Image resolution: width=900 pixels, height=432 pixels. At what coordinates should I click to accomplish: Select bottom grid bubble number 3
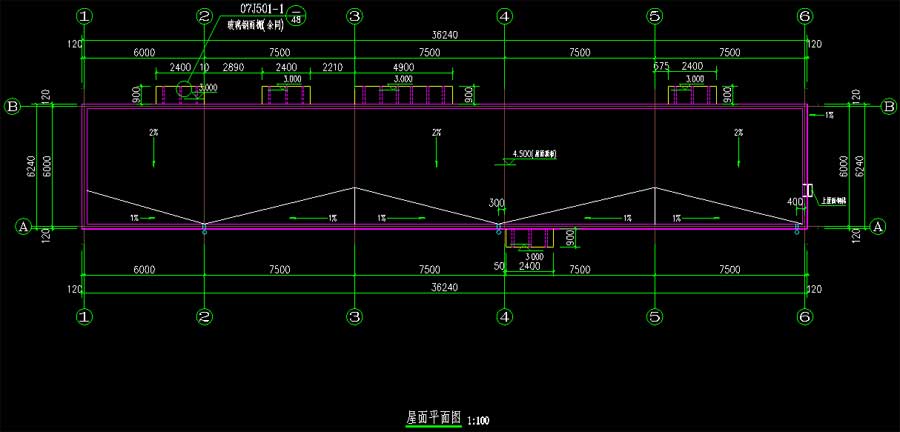click(355, 316)
